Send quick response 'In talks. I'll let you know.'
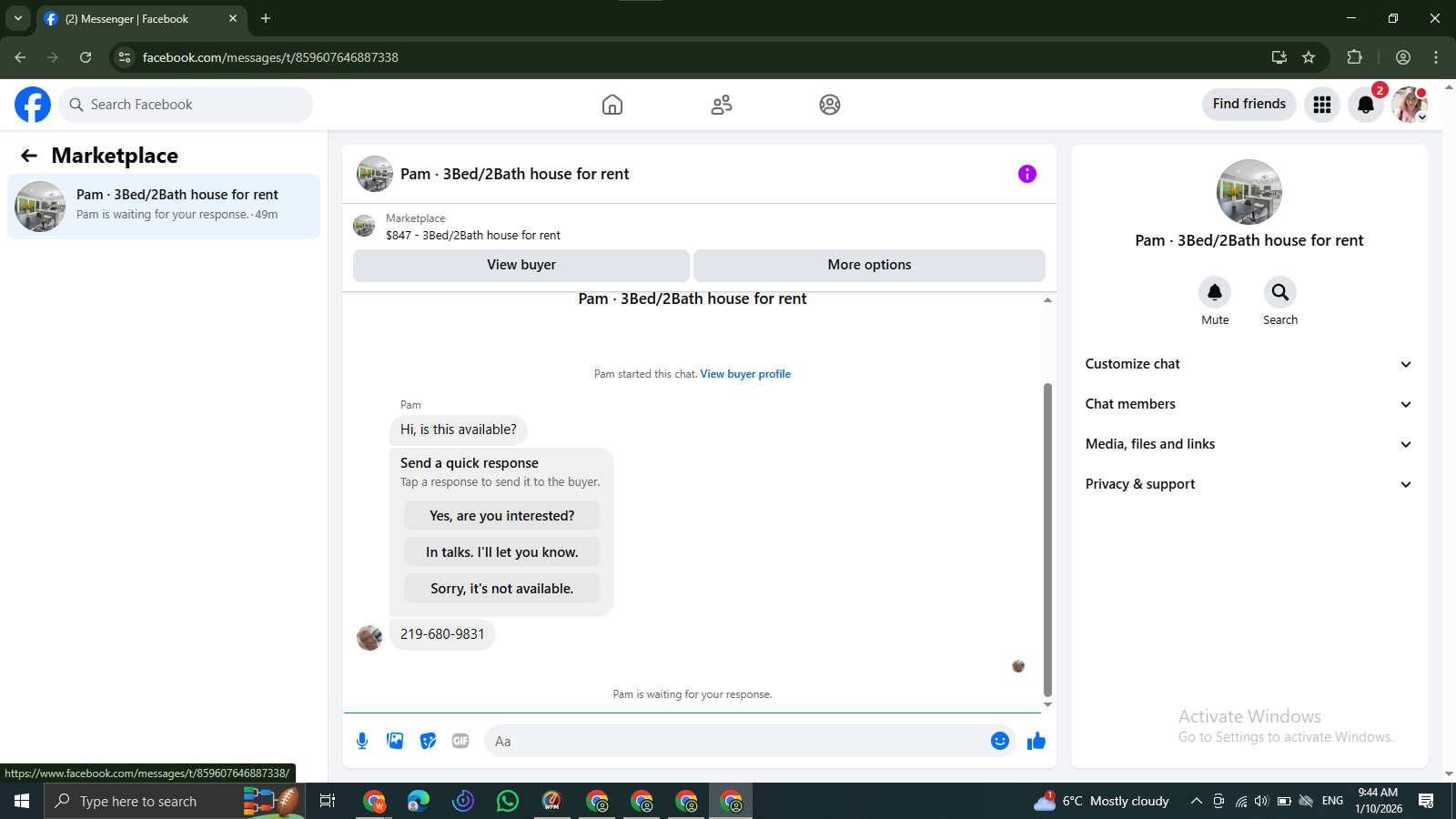The image size is (1456, 819). (x=501, y=552)
